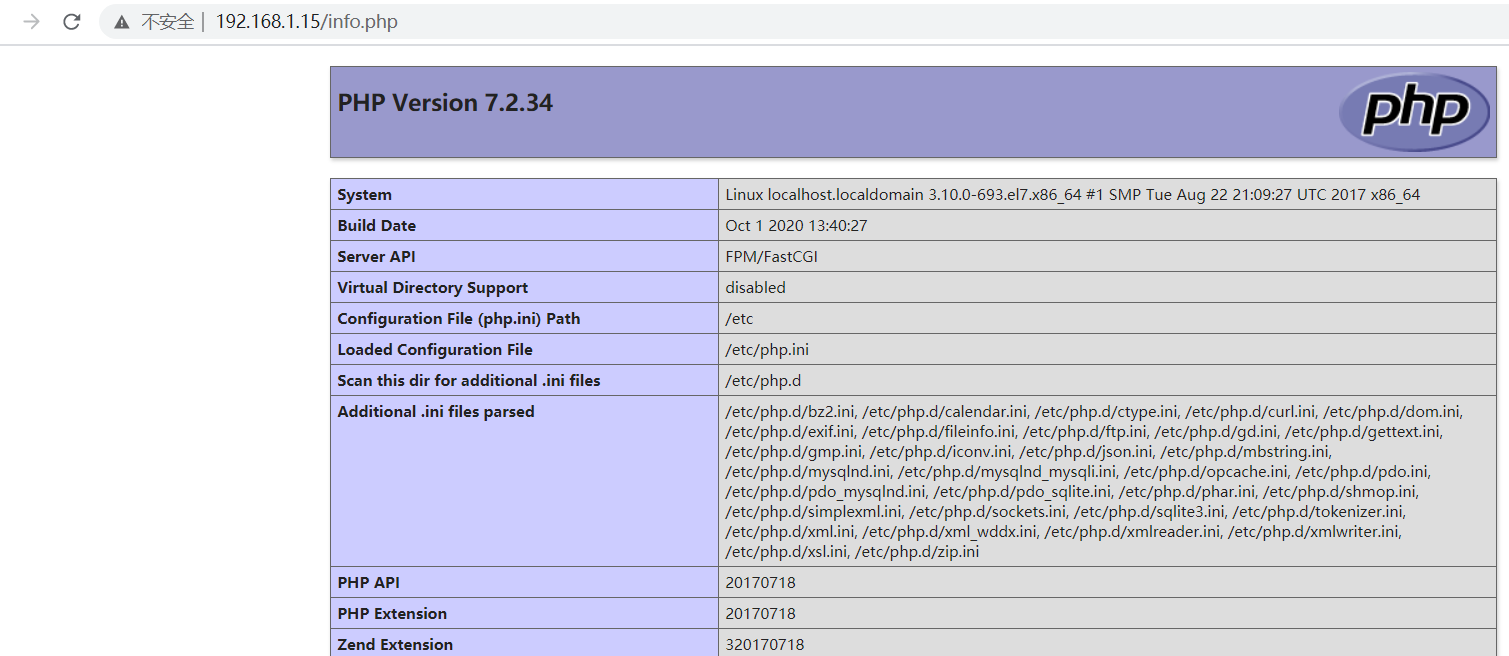Click the Linux localhost.localdomain system value

click(1073, 195)
